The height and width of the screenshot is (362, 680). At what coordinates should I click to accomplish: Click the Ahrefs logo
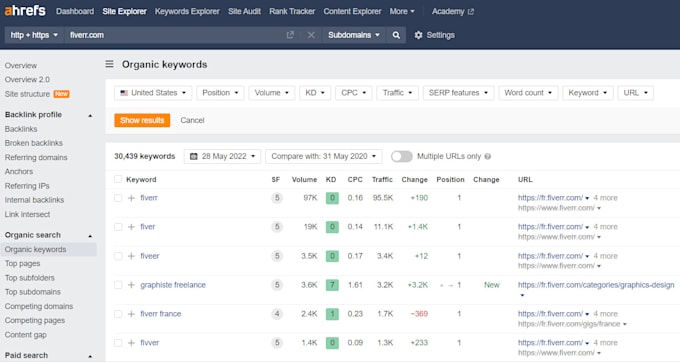25,11
